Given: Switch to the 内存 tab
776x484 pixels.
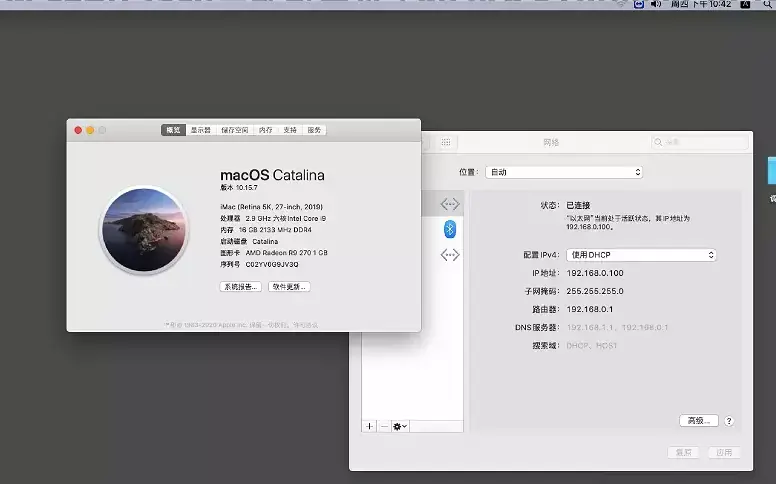Looking at the screenshot, I should [x=266, y=130].
